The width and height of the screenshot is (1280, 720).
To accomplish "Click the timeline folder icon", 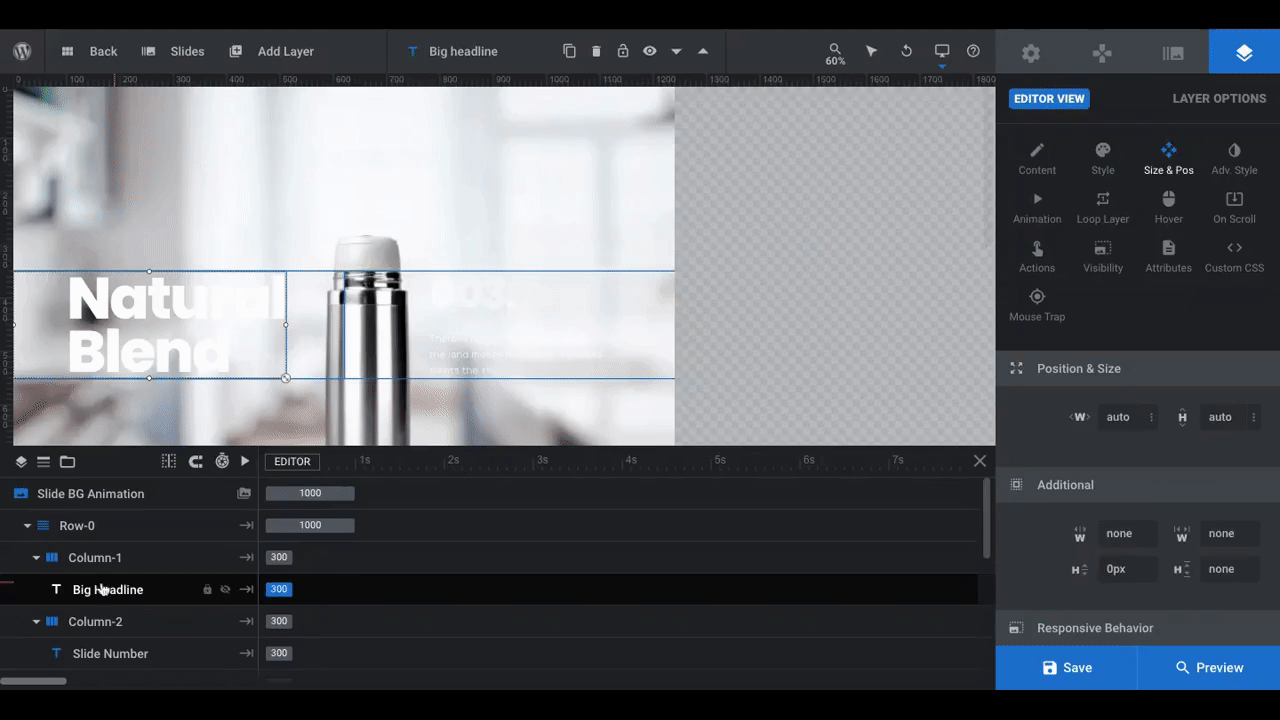I will coord(67,461).
